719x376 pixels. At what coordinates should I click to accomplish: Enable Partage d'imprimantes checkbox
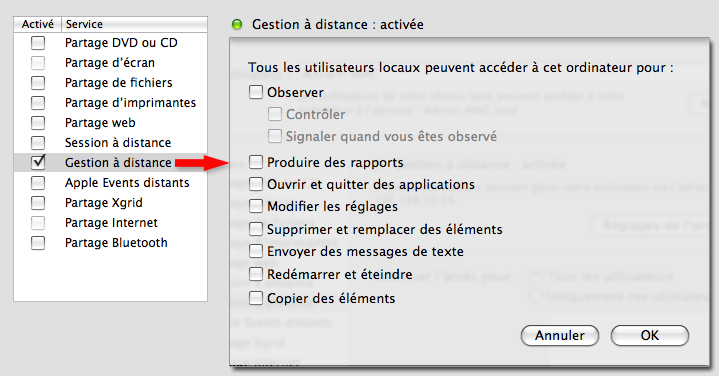tap(38, 103)
